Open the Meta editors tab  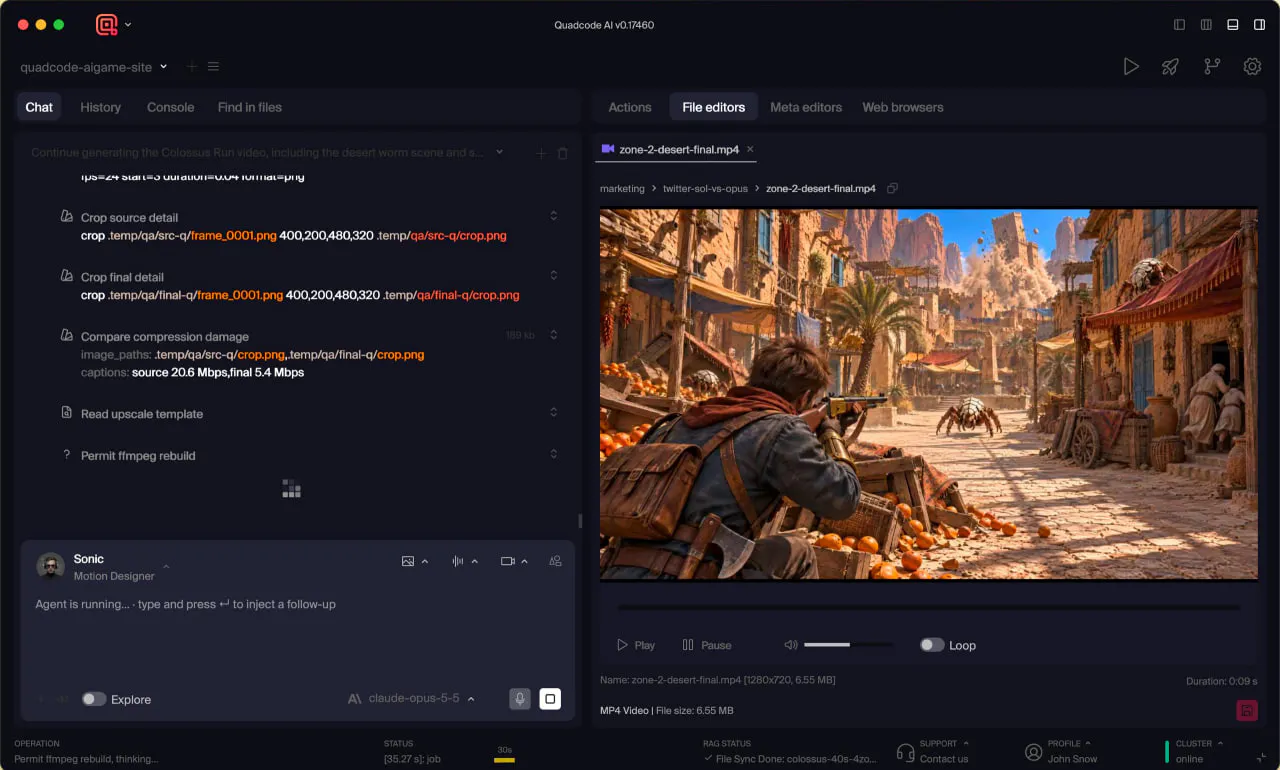pyautogui.click(x=806, y=107)
